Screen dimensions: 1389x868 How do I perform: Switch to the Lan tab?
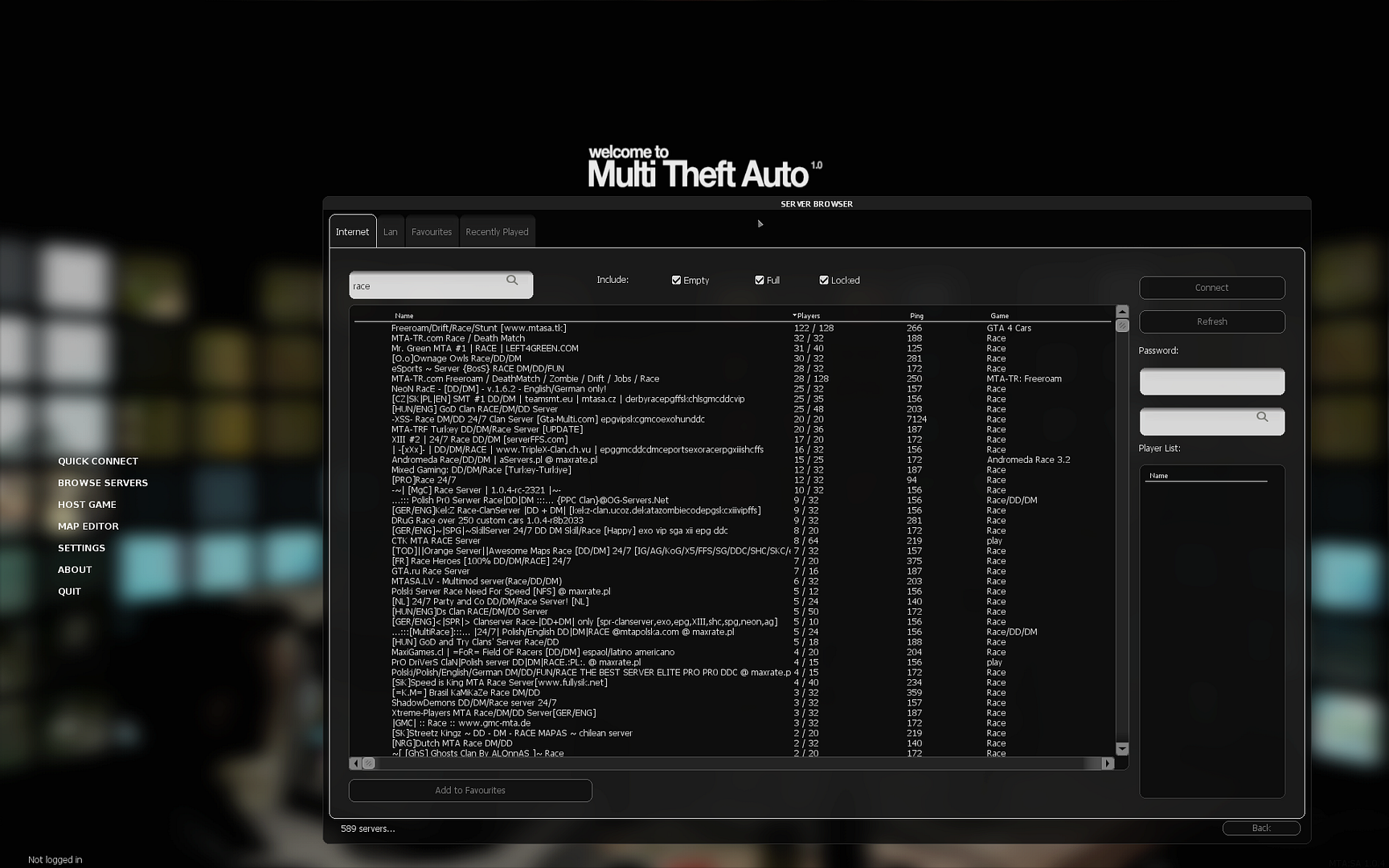pyautogui.click(x=391, y=231)
